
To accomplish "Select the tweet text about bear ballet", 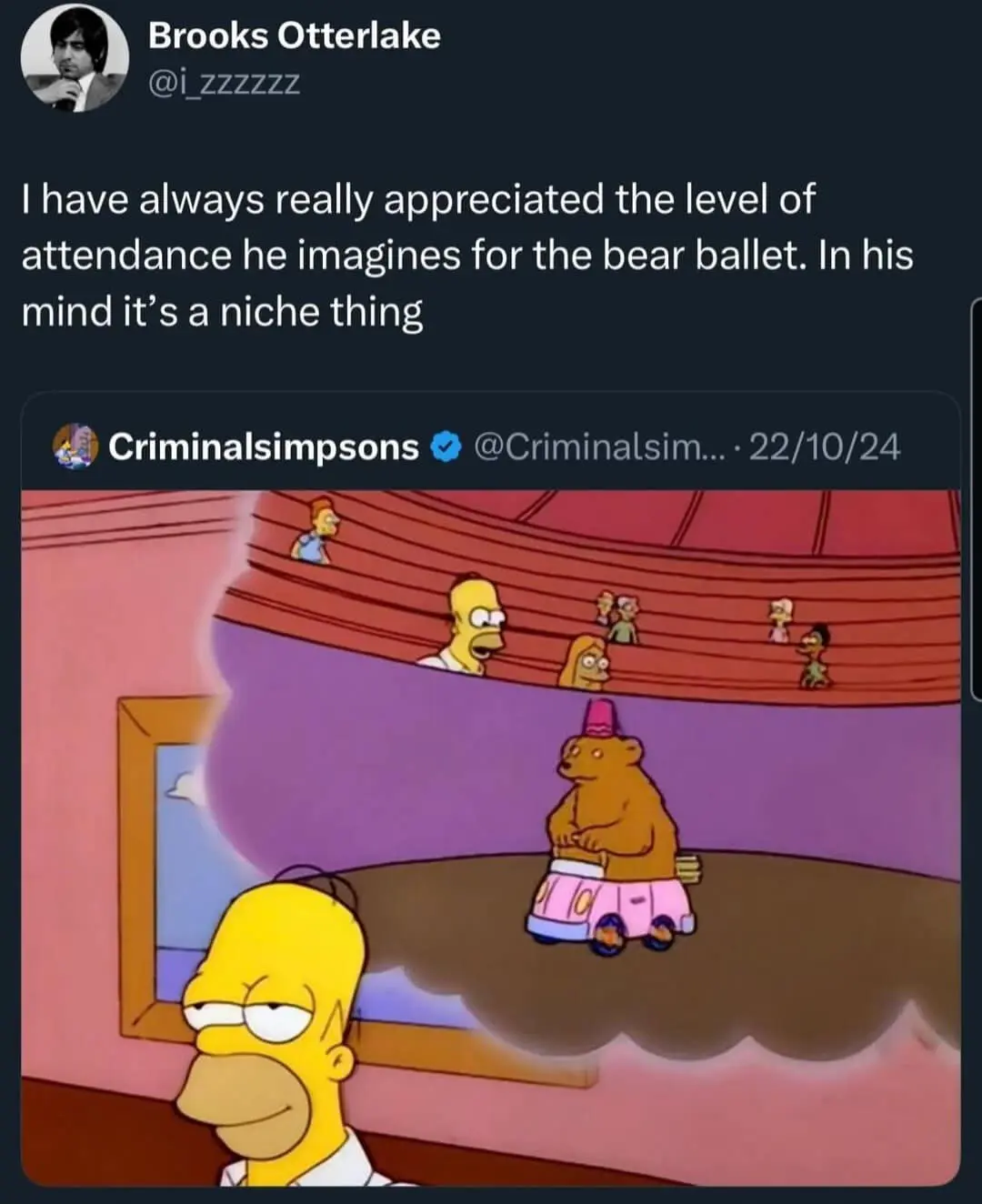I will tap(466, 256).
